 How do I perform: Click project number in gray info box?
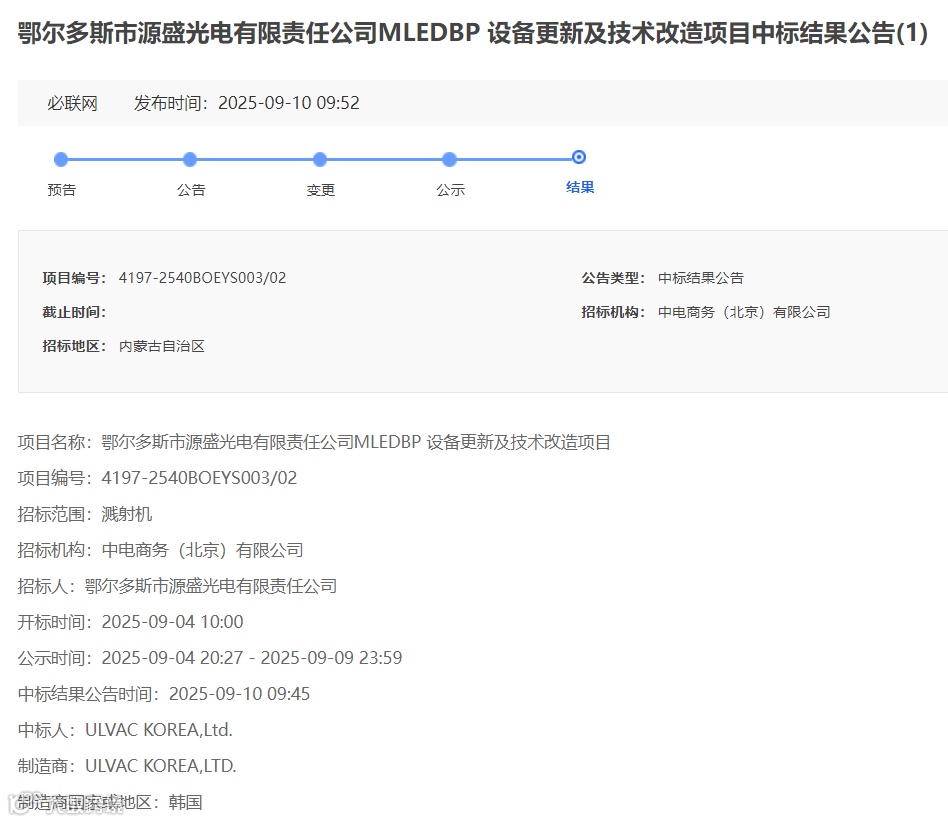coord(203,278)
